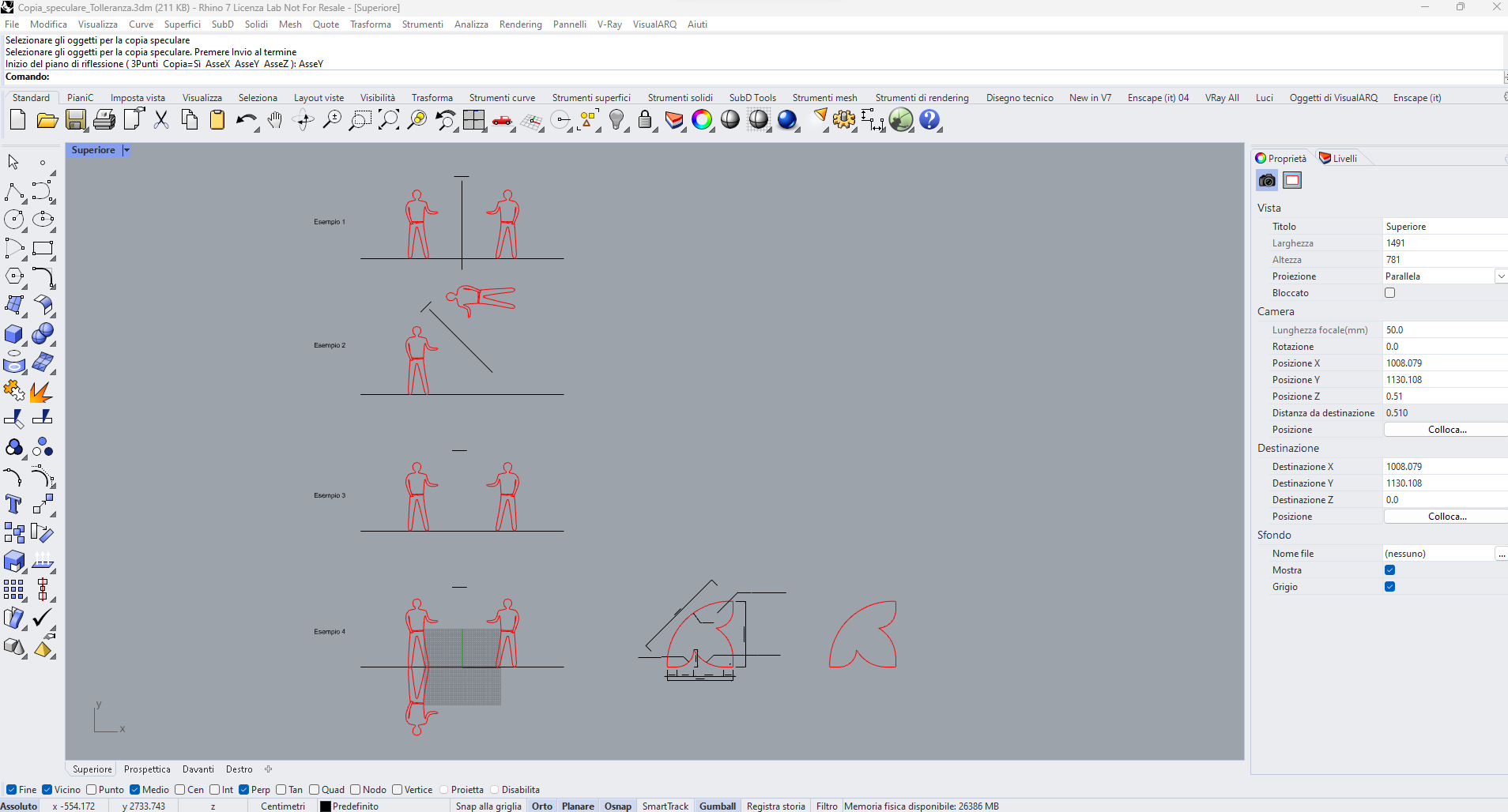The height and width of the screenshot is (812, 1508).
Task: Enable the Cen osnap checkbox
Action: pos(180,790)
